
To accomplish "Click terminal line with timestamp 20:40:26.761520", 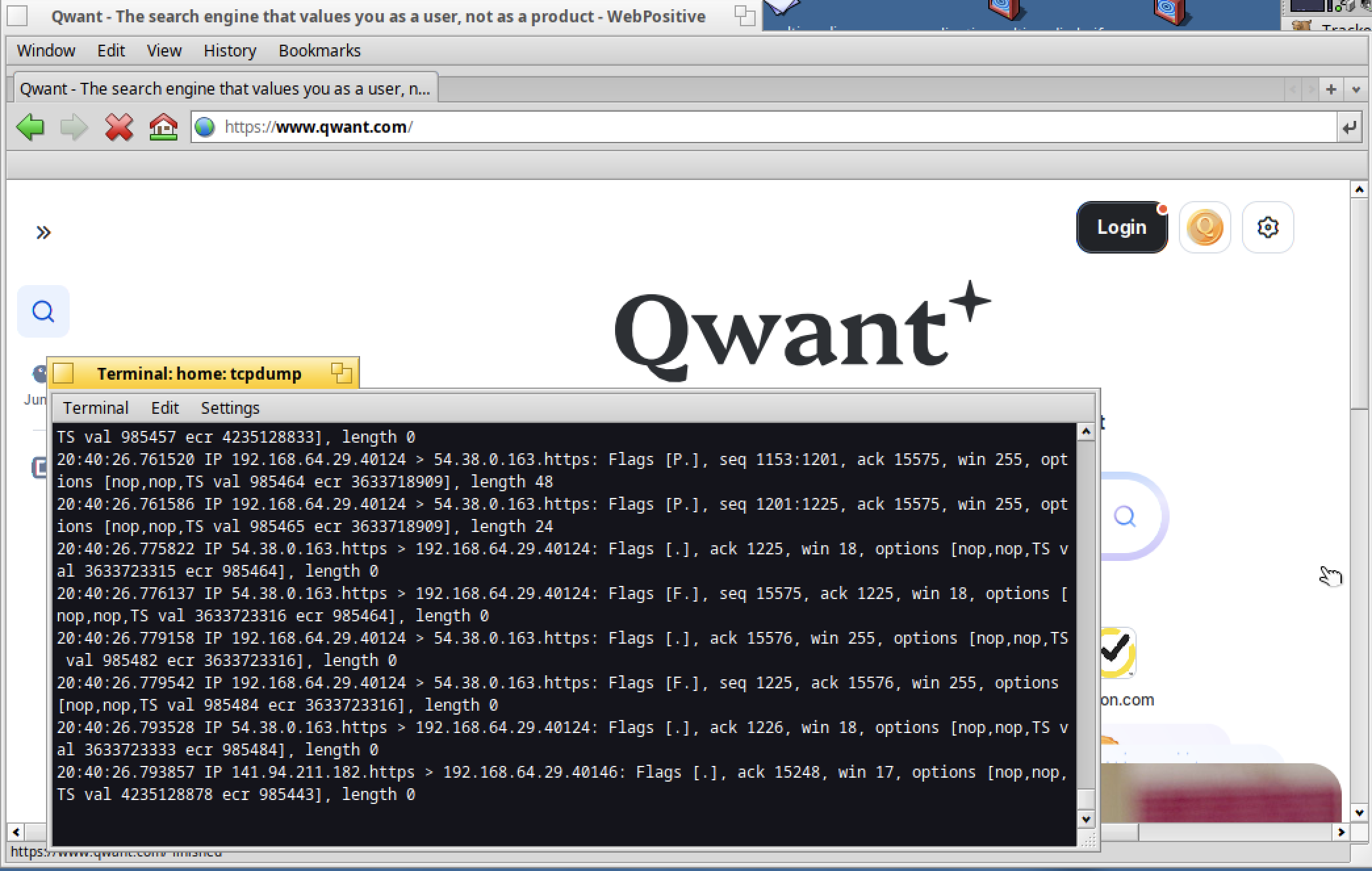I will click(x=562, y=470).
